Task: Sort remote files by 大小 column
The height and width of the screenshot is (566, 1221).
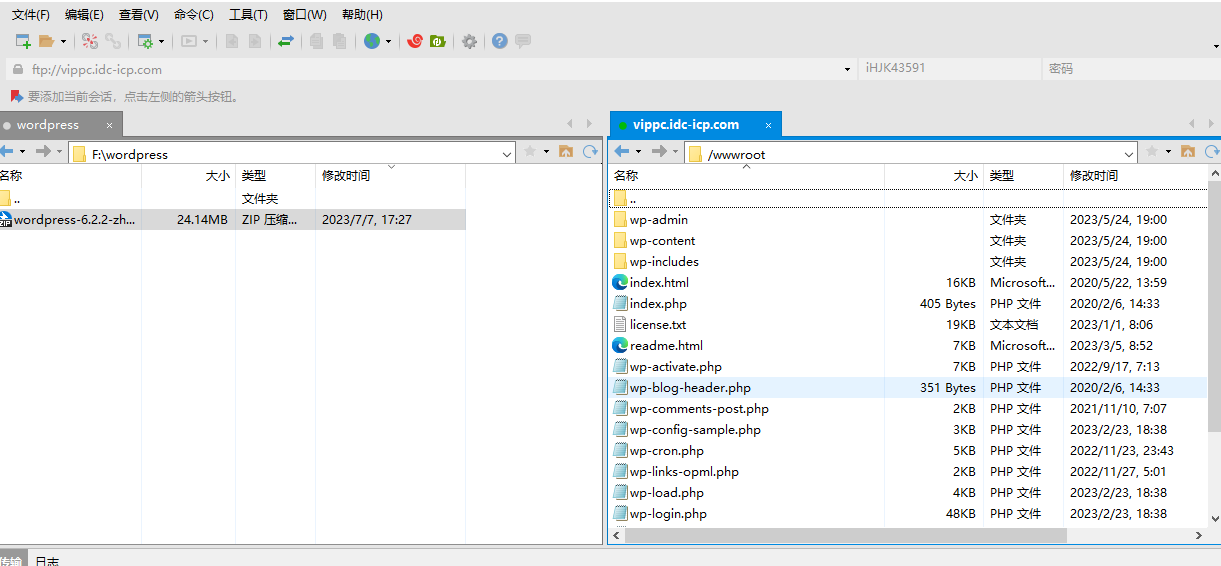Action: pos(934,176)
